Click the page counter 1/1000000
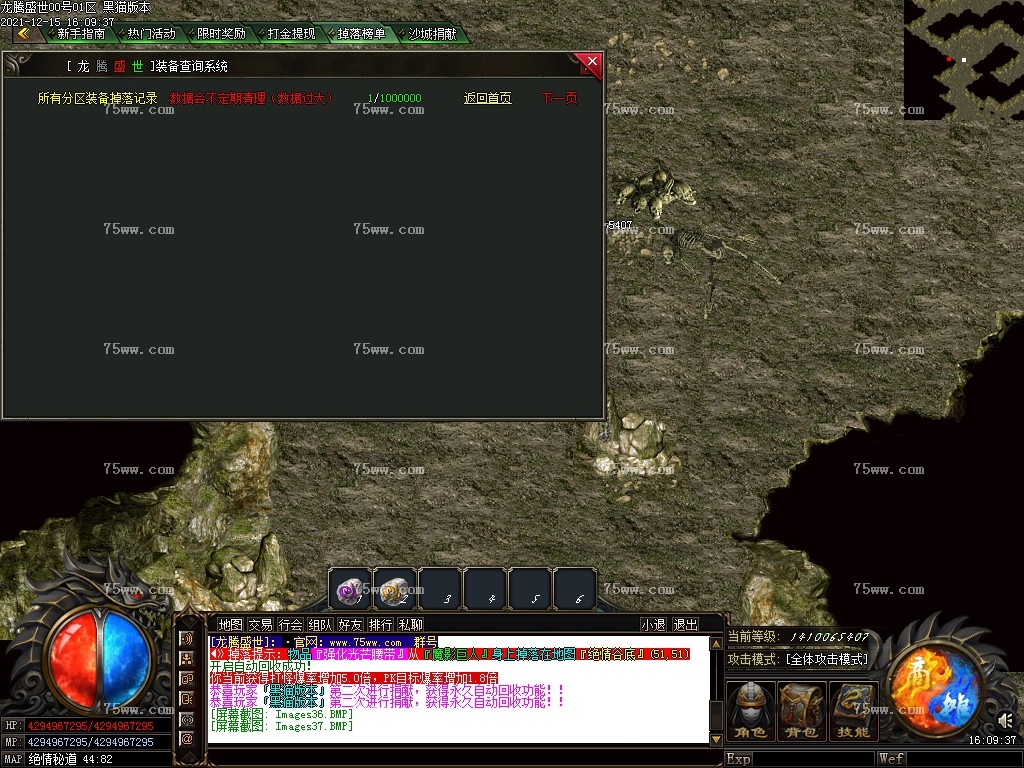1024x768 pixels. [394, 98]
